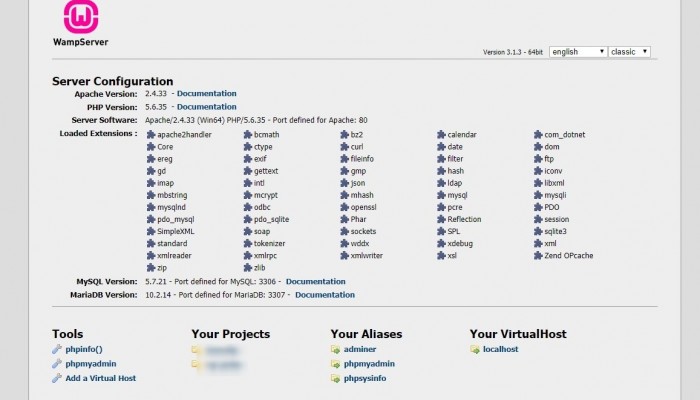Click the folder icon beside phpsysinfo alias
The image size is (700, 400).
(x=335, y=378)
